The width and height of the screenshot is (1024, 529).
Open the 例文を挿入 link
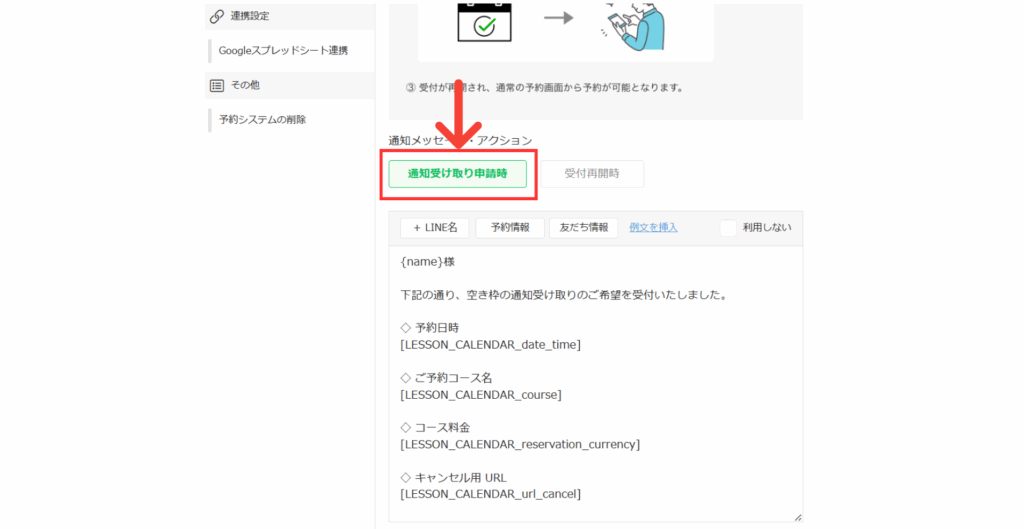[x=653, y=228]
